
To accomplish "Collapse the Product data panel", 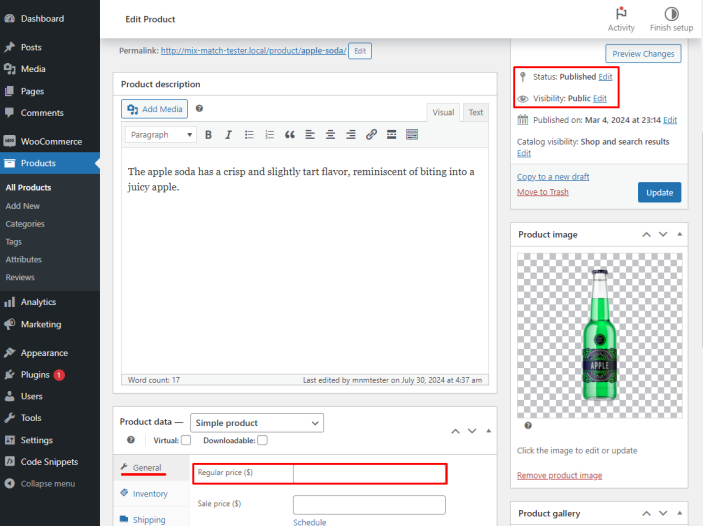I will 489,431.
